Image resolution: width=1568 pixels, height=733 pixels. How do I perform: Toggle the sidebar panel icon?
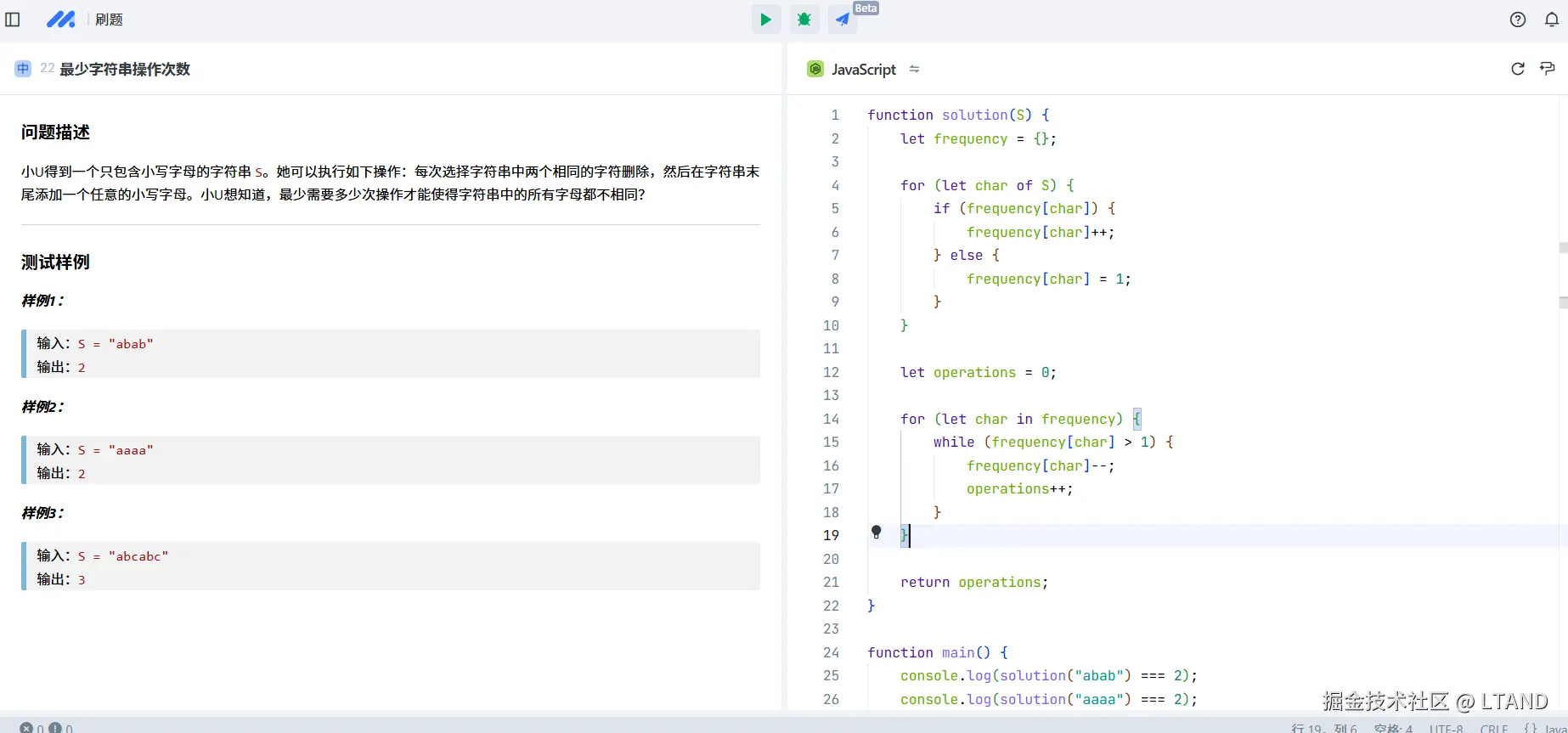pos(13,20)
